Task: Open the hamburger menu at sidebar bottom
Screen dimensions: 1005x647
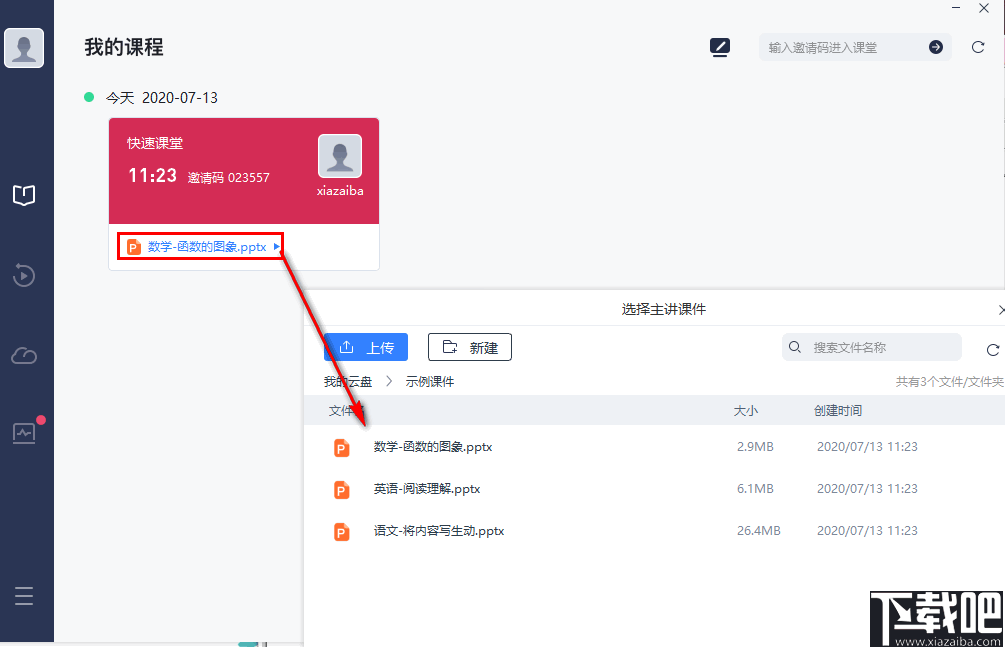Action: (24, 595)
